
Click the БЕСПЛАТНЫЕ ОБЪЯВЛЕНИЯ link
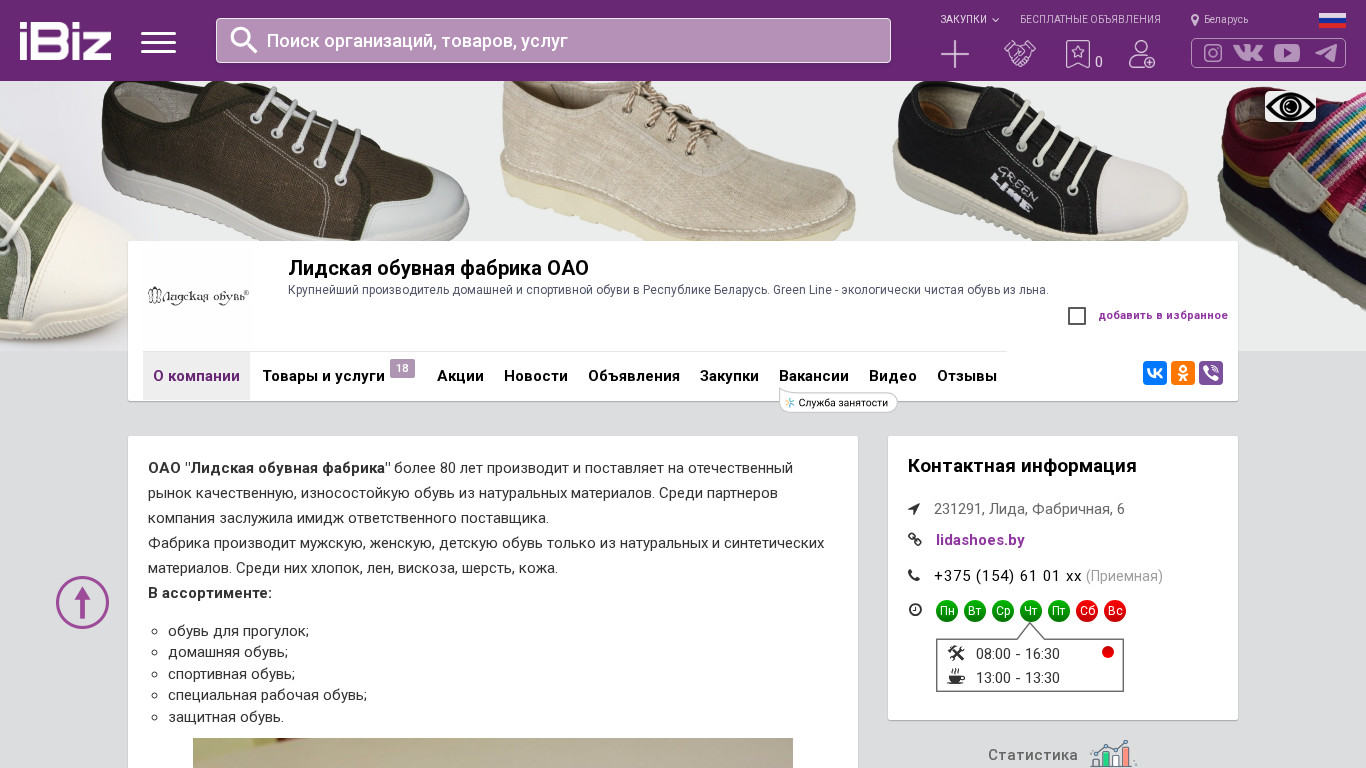1090,20
